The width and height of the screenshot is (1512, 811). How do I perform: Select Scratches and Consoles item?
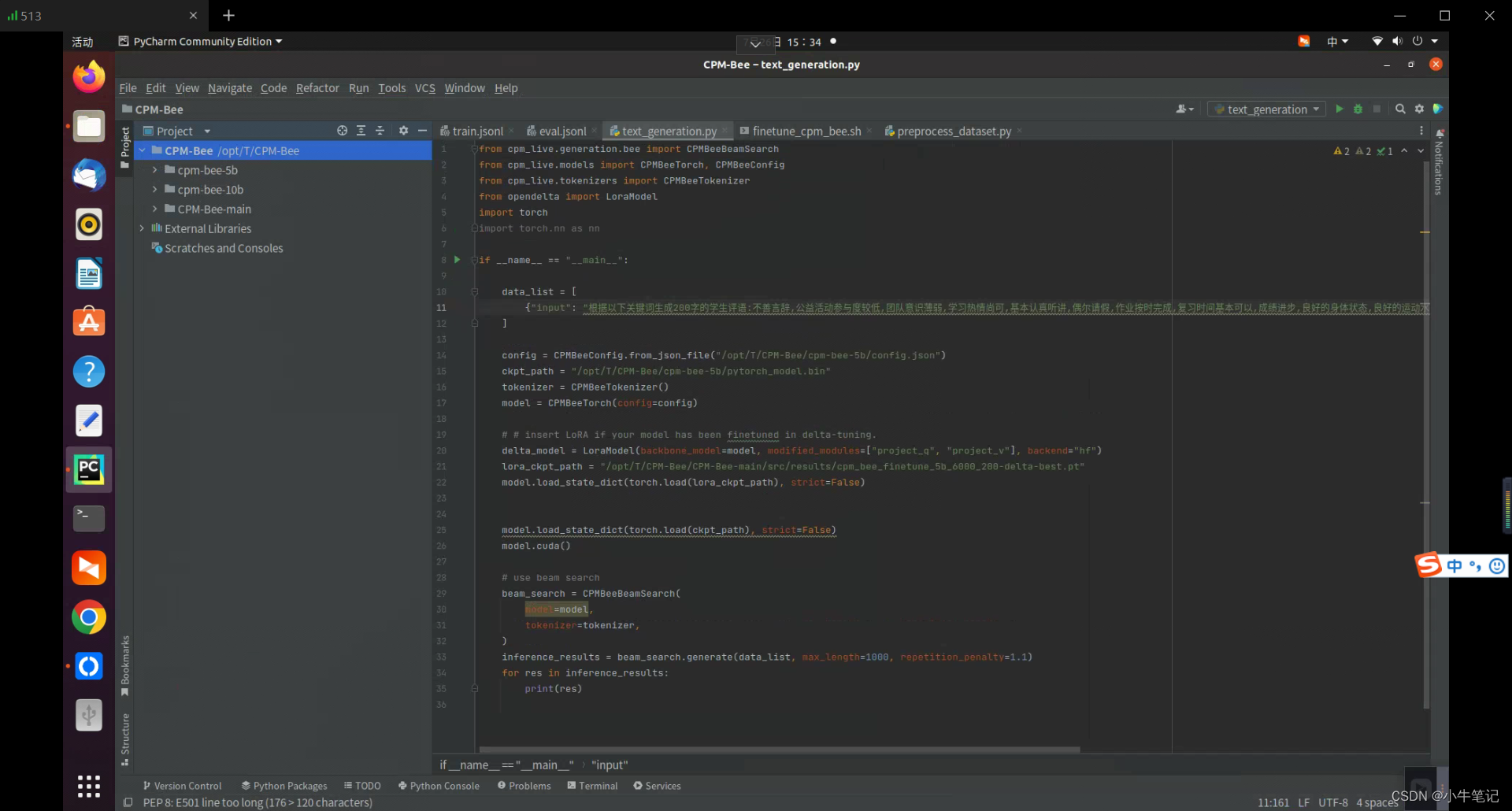(x=224, y=248)
